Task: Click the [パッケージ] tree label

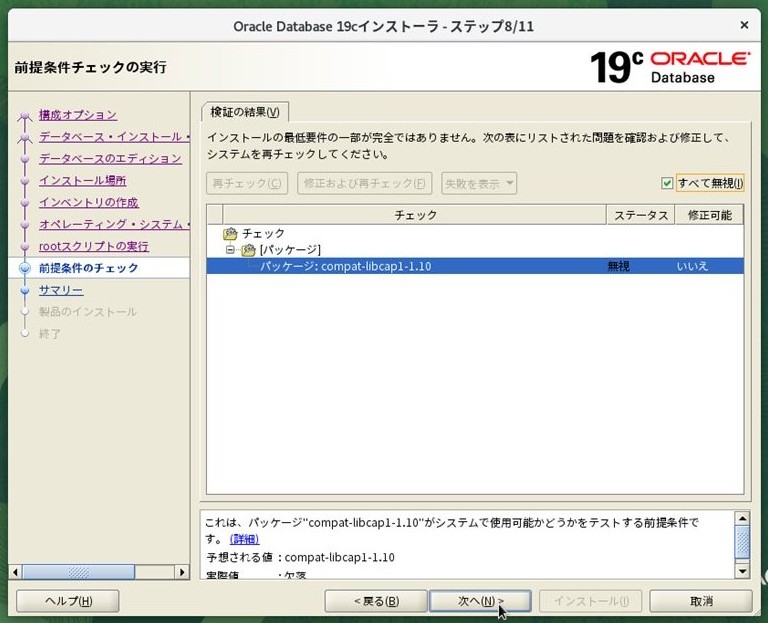Action: point(290,250)
